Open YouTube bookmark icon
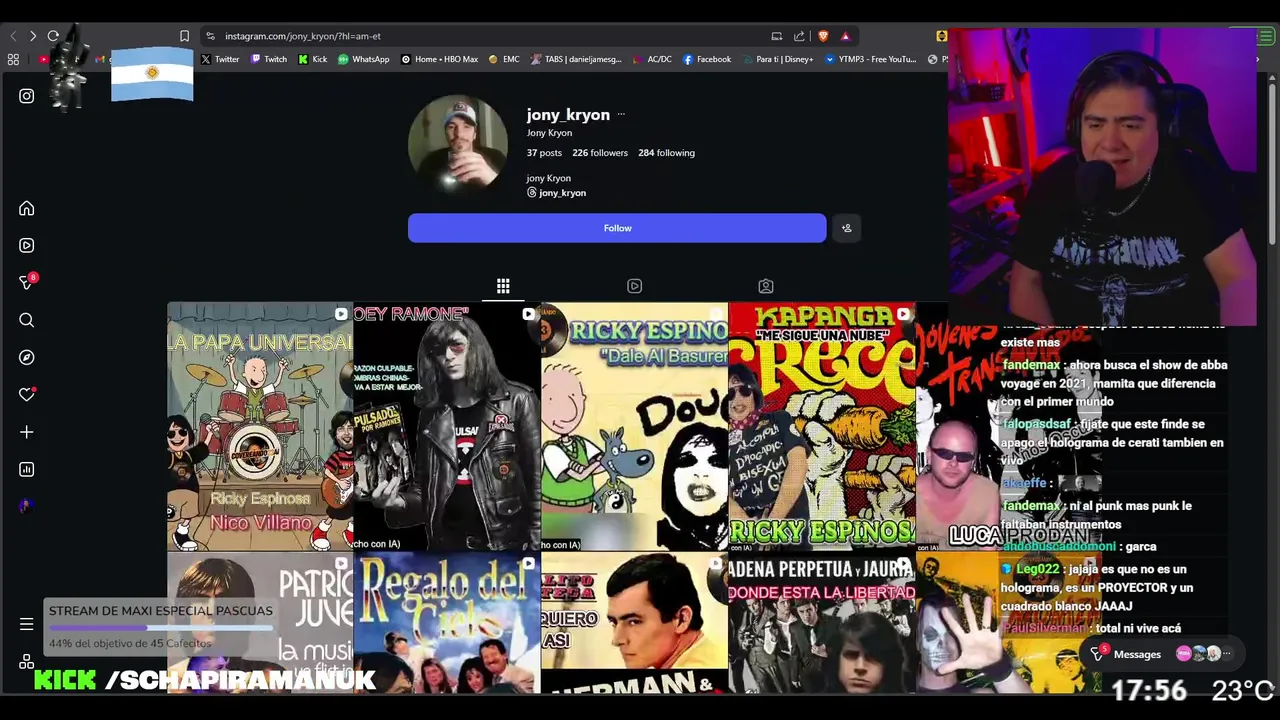The width and height of the screenshot is (1280, 720). (x=43, y=59)
